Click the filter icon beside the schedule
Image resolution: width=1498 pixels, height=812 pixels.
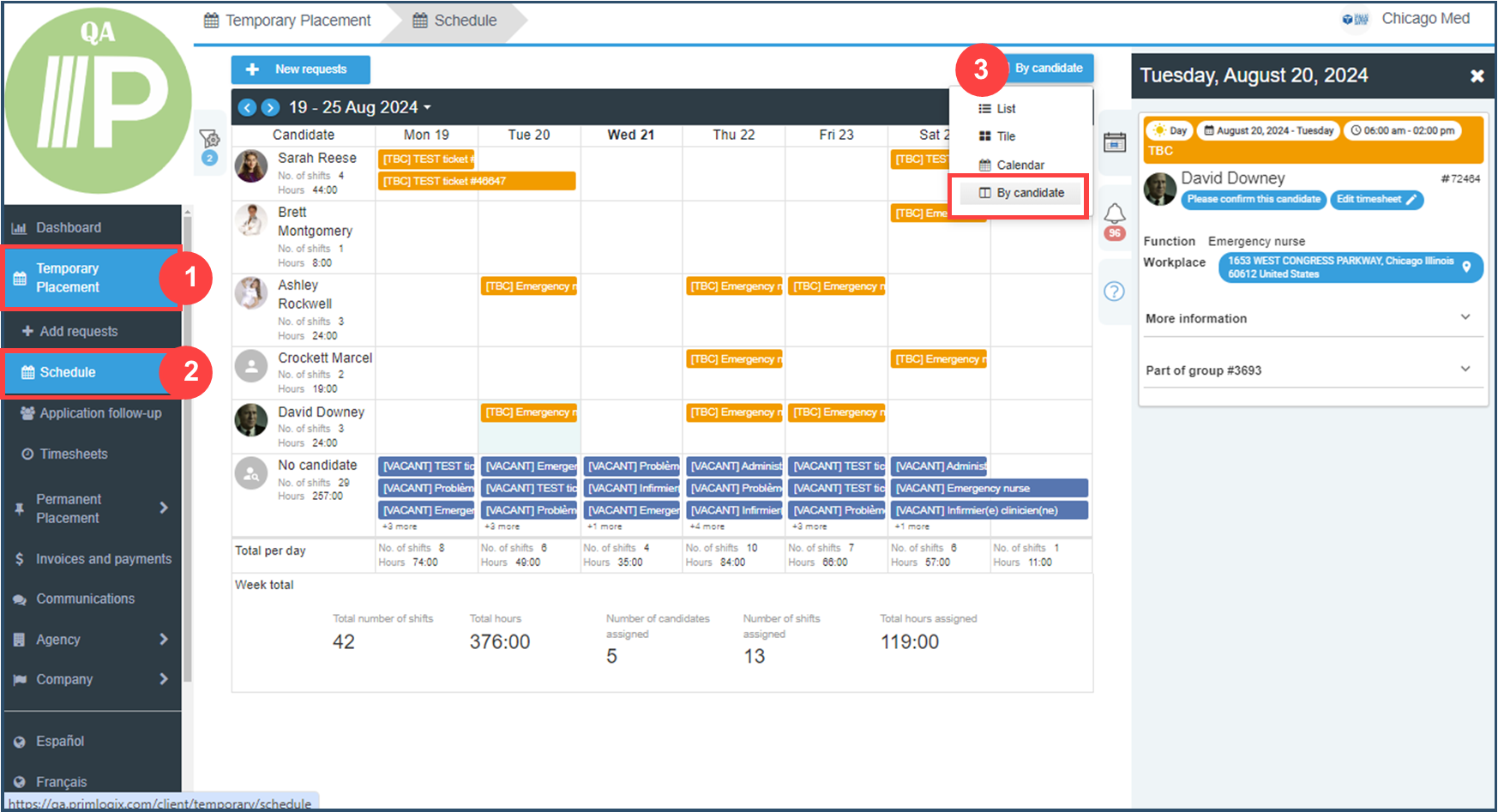(x=209, y=140)
